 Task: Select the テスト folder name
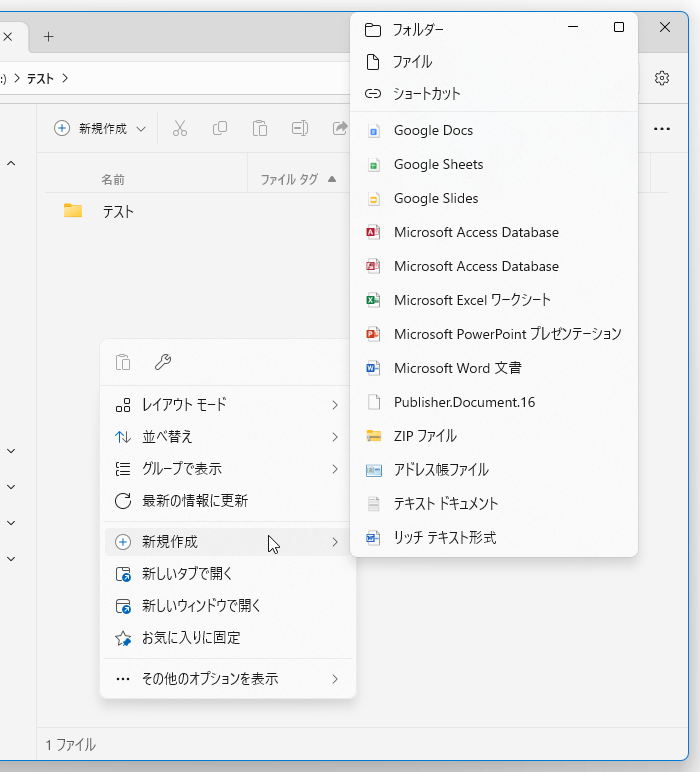point(118,212)
